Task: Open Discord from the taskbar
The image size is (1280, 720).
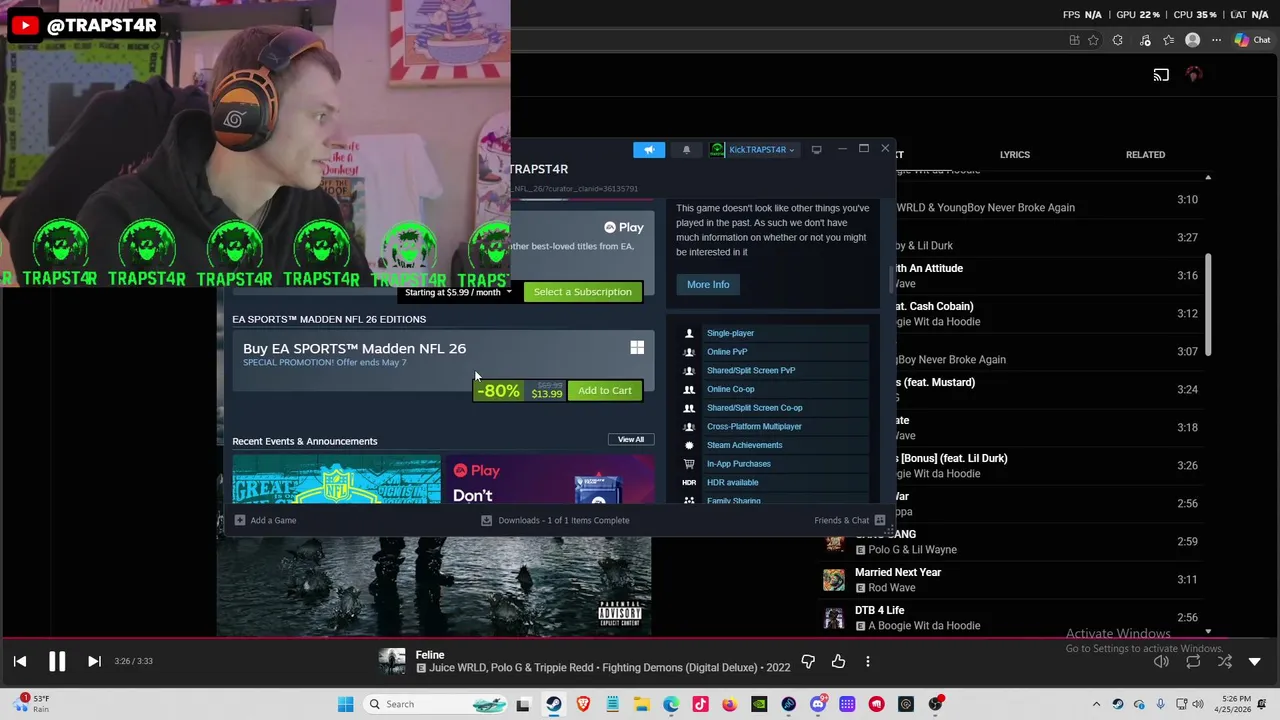Action: click(x=818, y=704)
